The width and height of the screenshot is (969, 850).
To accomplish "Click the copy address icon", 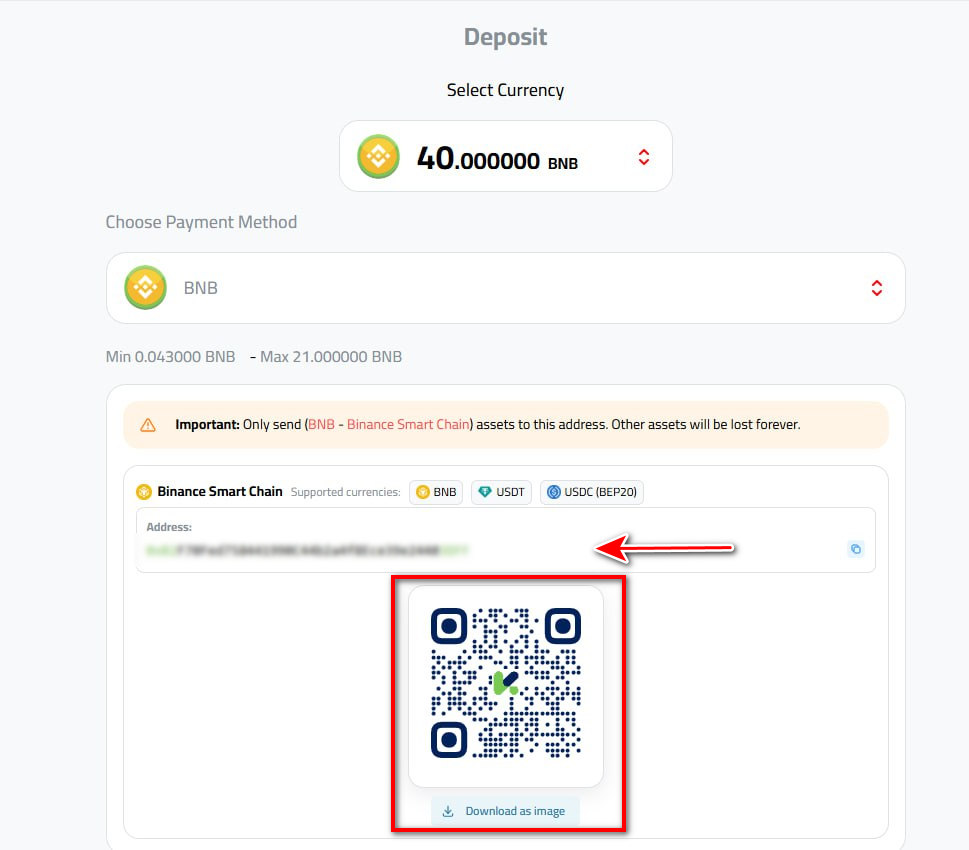I will [855, 548].
